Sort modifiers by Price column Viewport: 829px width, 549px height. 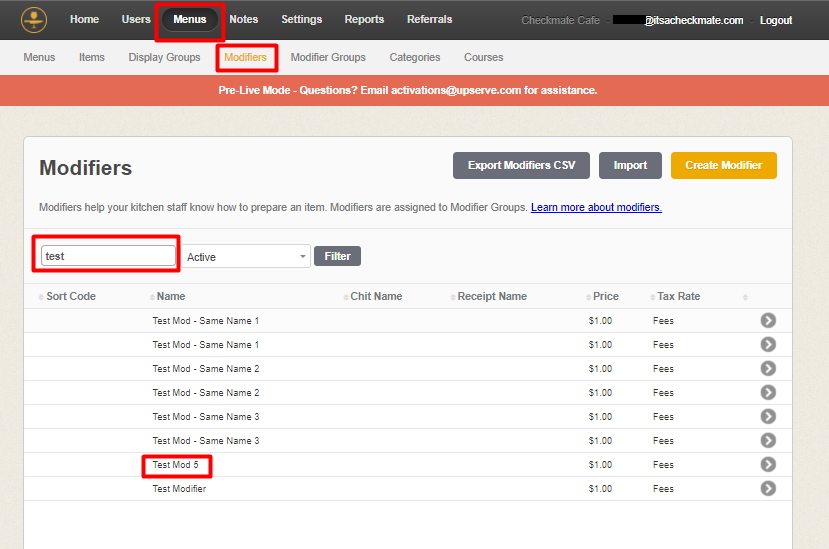pos(605,297)
